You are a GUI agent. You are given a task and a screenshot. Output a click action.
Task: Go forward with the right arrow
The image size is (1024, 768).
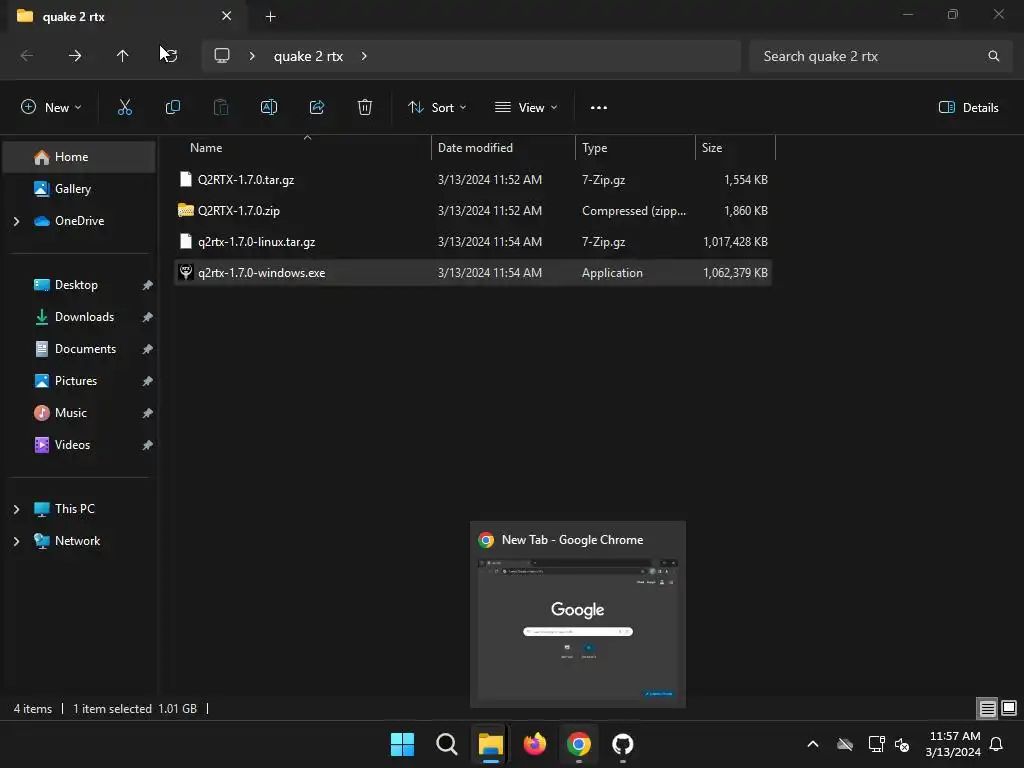(x=74, y=56)
